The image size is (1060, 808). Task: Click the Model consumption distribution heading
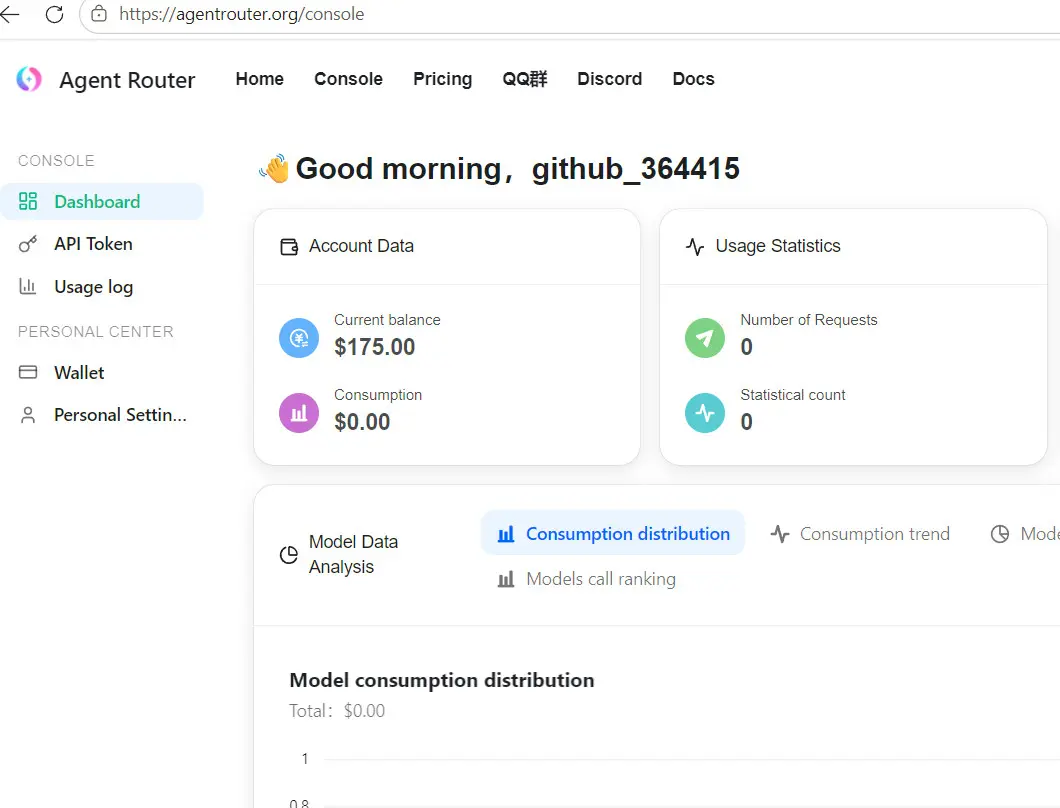click(441, 680)
